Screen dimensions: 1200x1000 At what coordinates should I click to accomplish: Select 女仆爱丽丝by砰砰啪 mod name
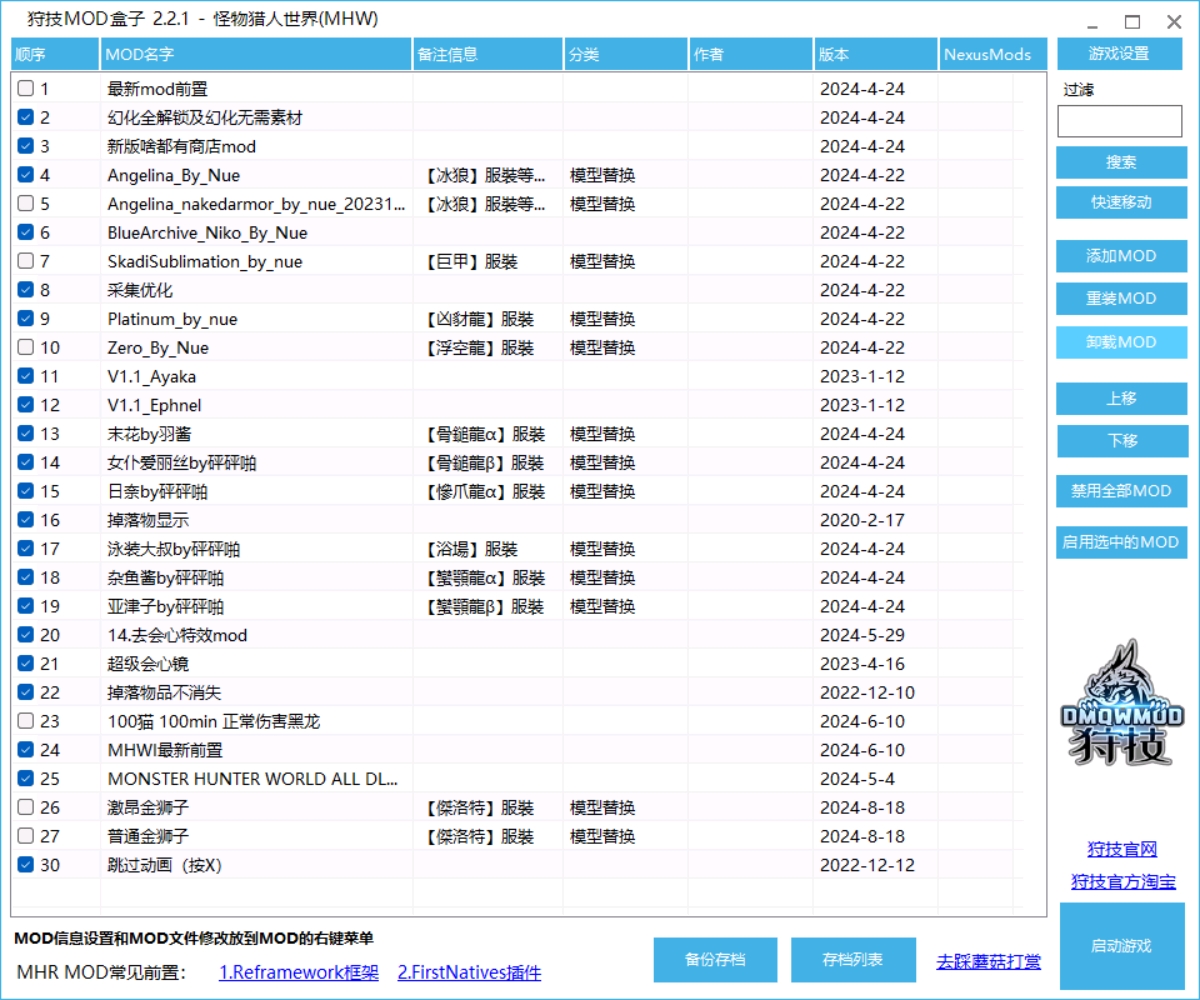coord(182,463)
